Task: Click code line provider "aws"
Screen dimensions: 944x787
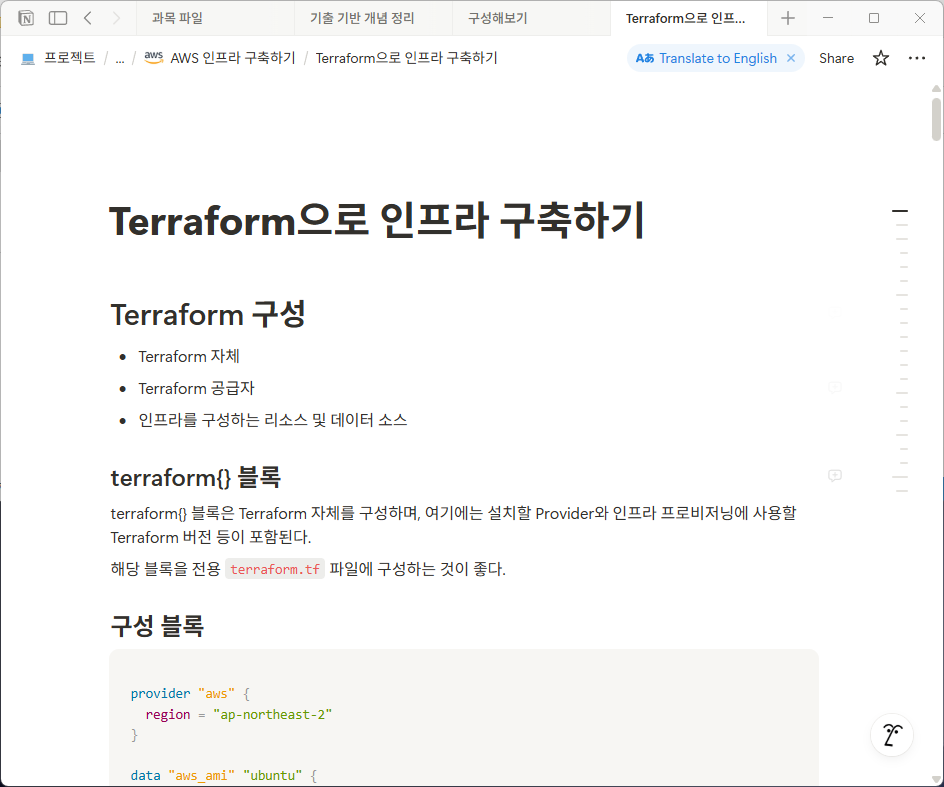Action: click(x=190, y=694)
